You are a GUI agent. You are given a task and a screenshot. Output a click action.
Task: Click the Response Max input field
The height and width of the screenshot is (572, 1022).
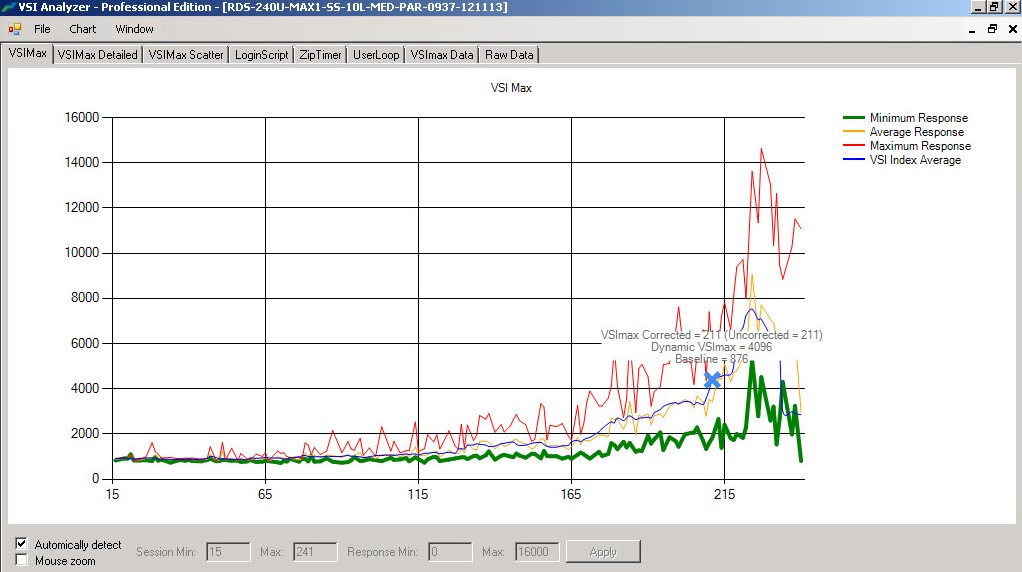tap(536, 552)
